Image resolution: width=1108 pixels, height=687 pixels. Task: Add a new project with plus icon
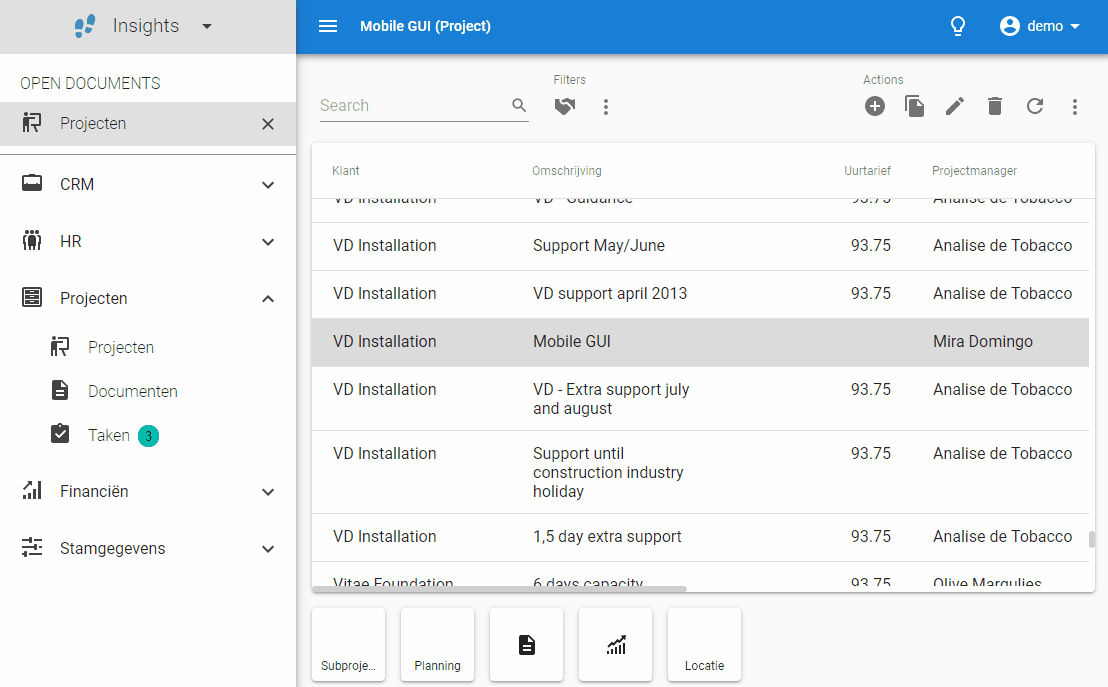coord(875,106)
